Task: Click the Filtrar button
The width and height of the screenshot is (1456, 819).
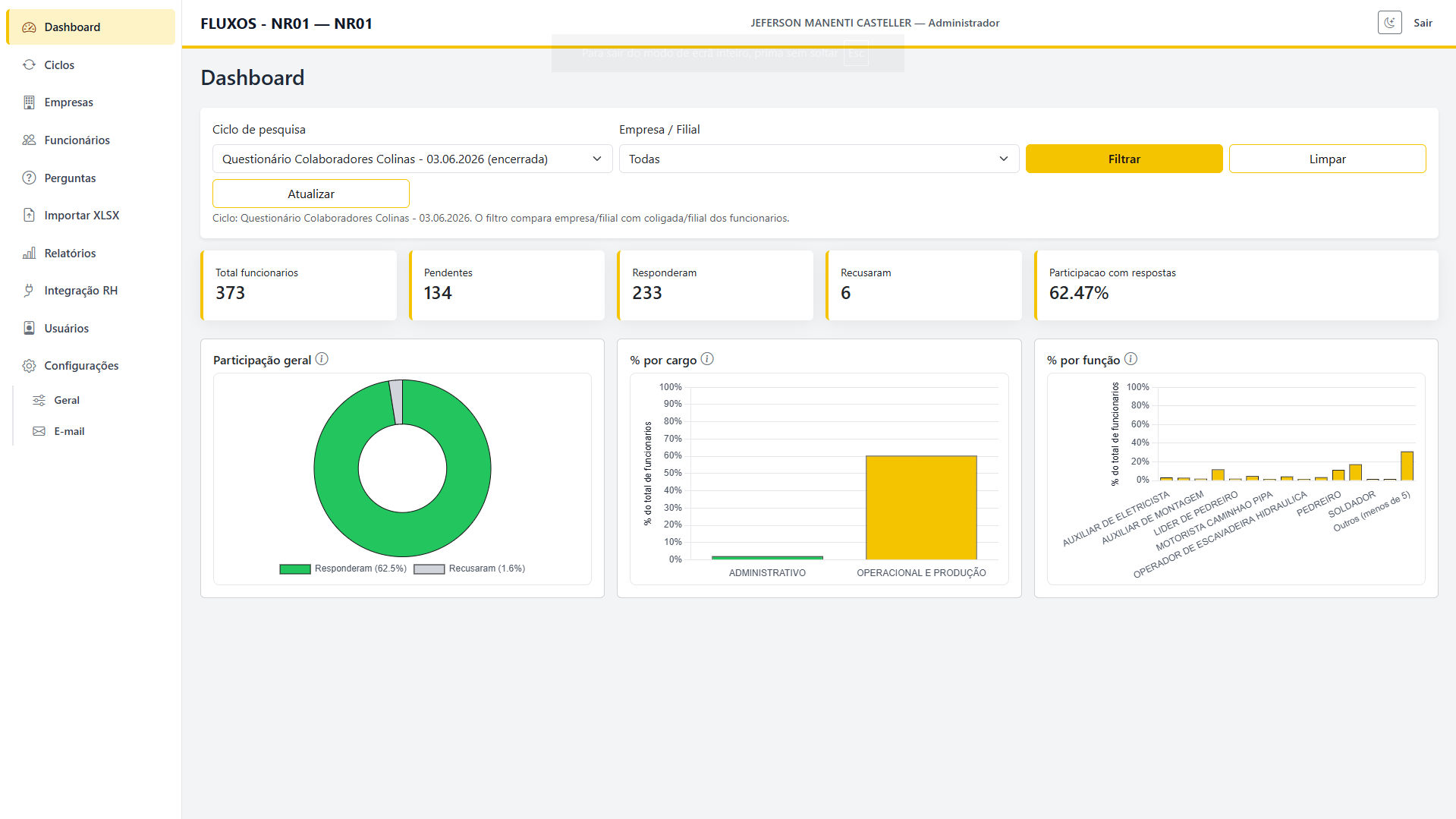Action: [x=1124, y=159]
